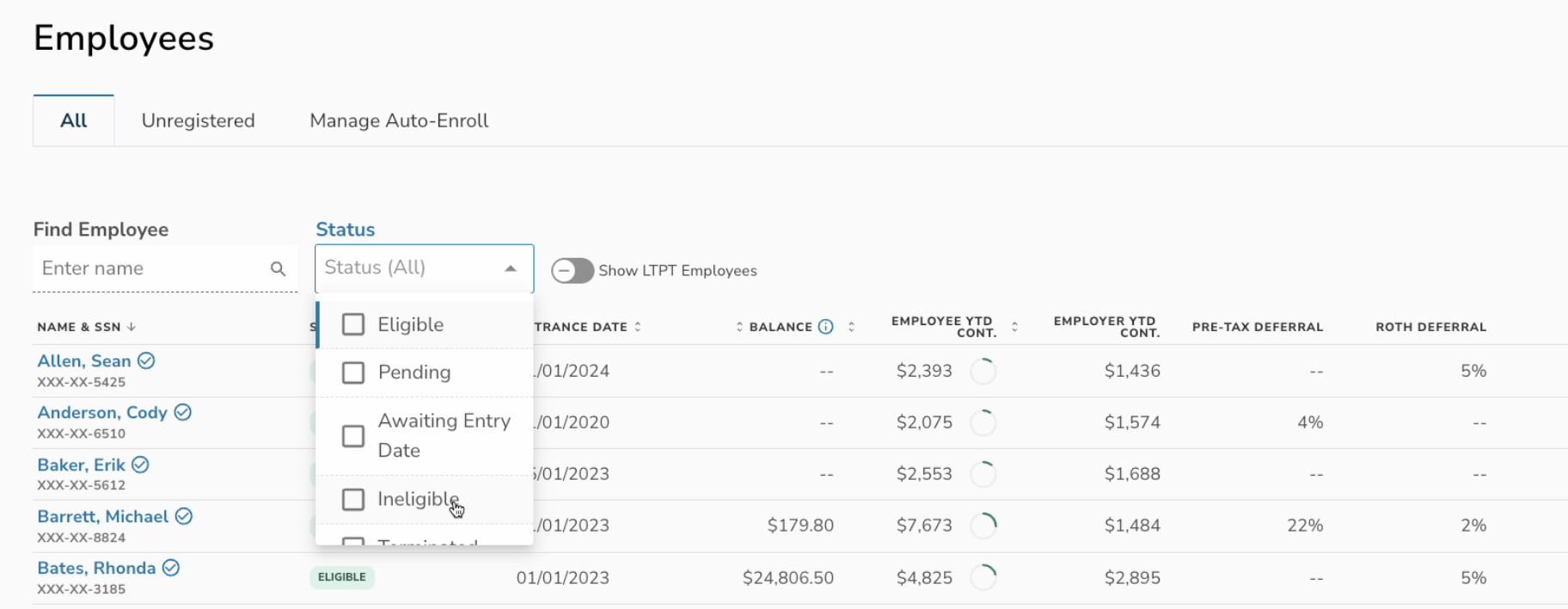Focus the Enter name search field
1568x609 pixels.
tap(150, 268)
